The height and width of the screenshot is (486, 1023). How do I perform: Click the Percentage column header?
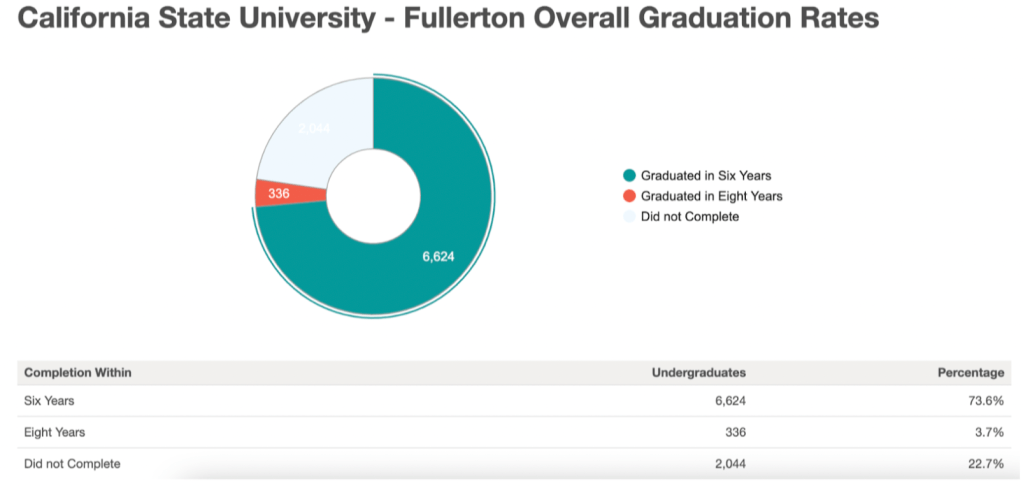pyautogui.click(x=970, y=373)
